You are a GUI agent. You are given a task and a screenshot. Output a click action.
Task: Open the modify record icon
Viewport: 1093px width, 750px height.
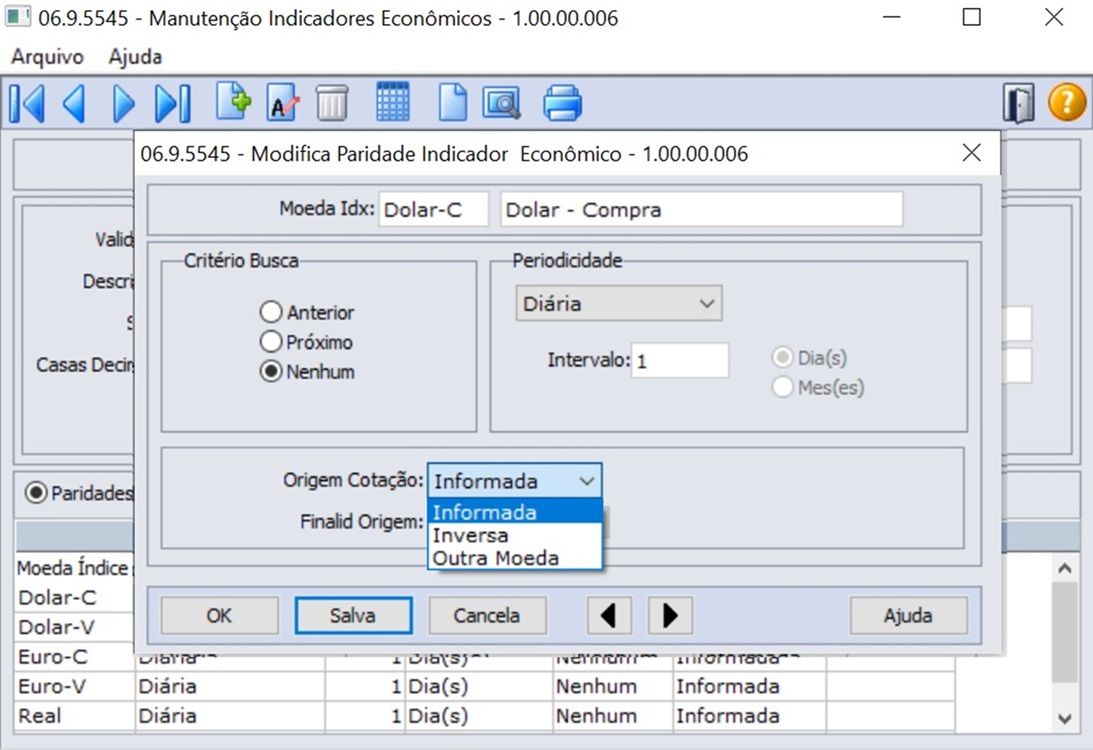click(x=283, y=102)
